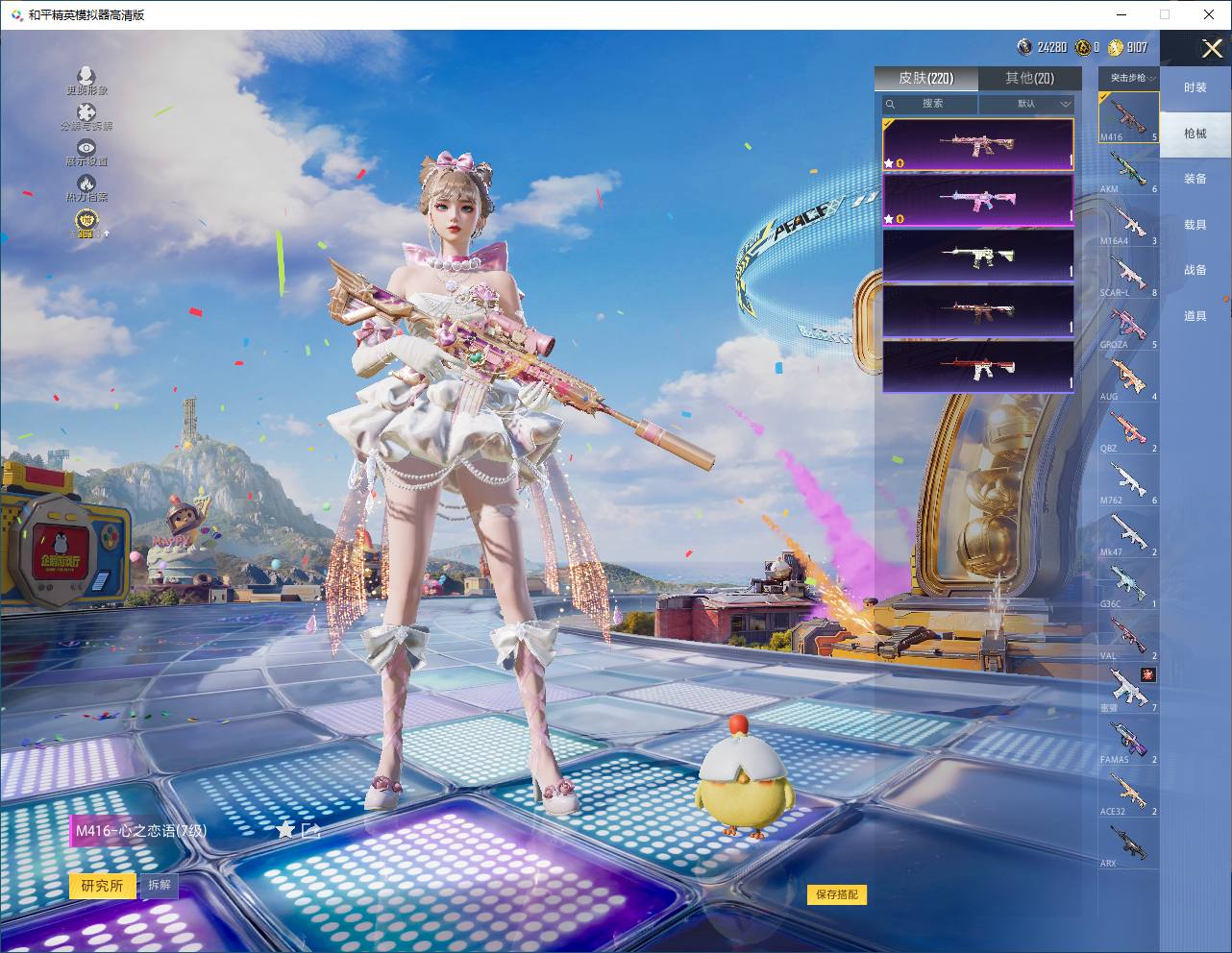This screenshot has height=953, width=1232.
Task: Select the pink-blue M416 skin thumbnail
Action: pos(978,200)
